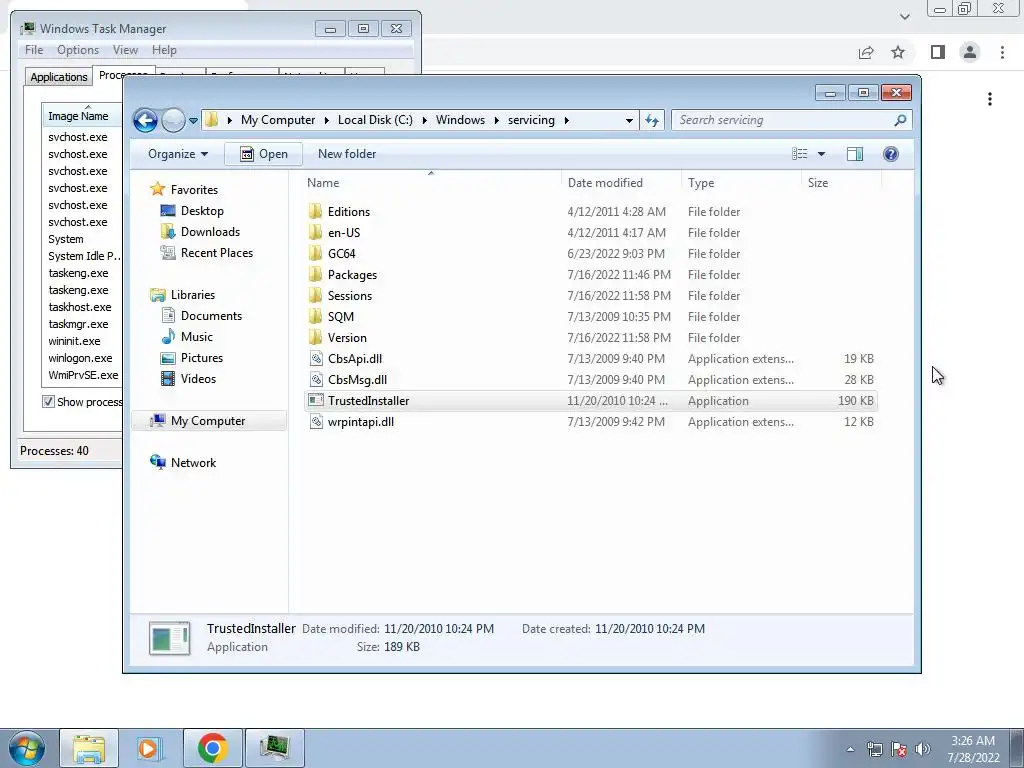Click the folder icon in the address bar

tap(211, 120)
